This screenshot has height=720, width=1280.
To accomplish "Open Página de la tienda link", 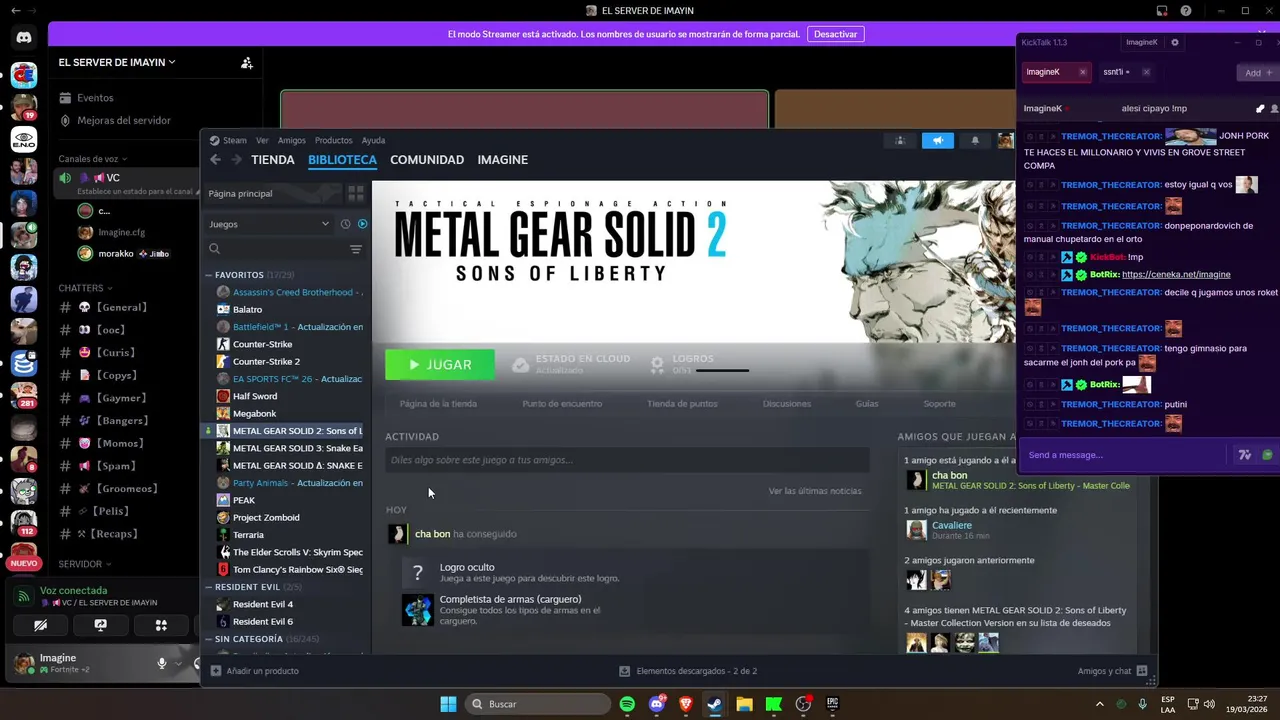I will [x=438, y=404].
